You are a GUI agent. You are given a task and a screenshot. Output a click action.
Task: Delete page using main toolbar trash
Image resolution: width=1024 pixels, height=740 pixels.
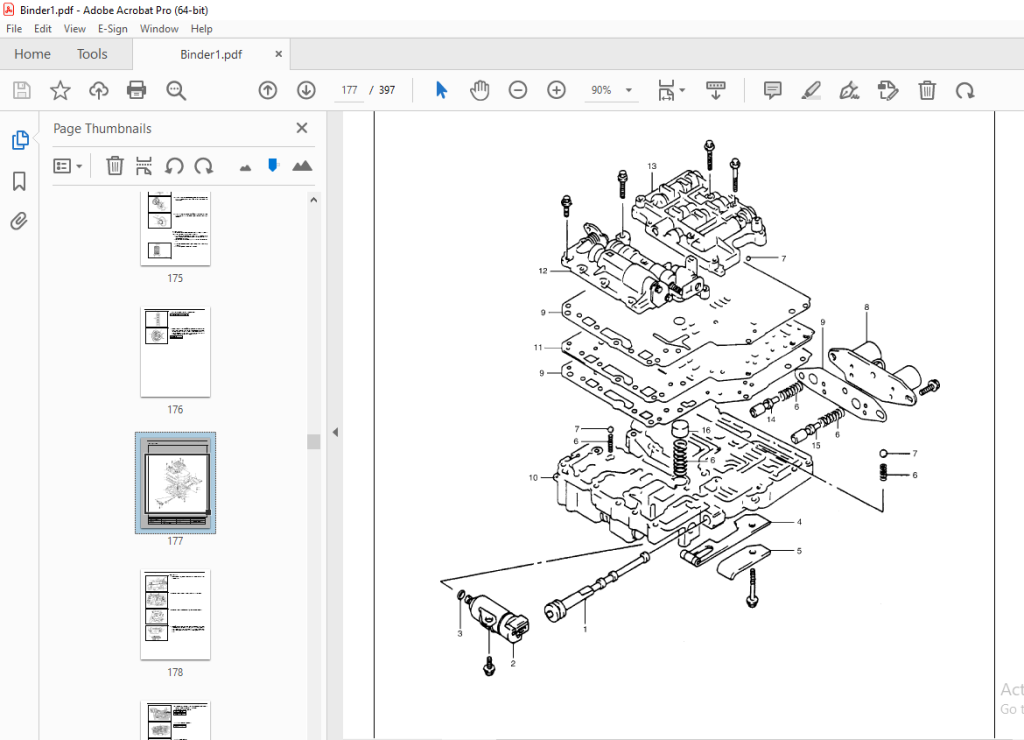pyautogui.click(x=927, y=90)
